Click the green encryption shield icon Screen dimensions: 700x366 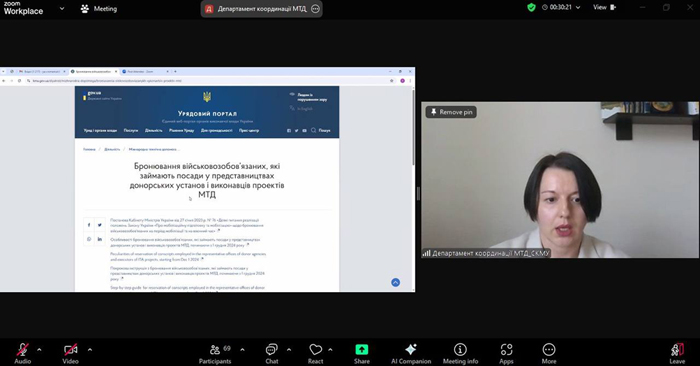click(531, 7)
